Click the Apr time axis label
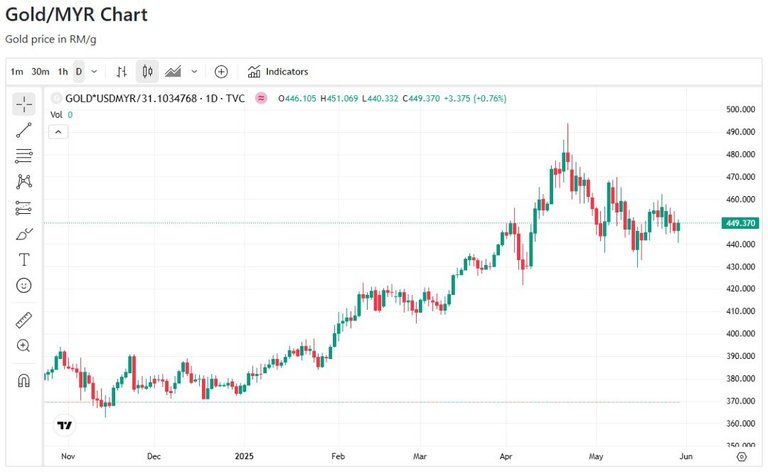The height and width of the screenshot is (474, 768). (505, 456)
